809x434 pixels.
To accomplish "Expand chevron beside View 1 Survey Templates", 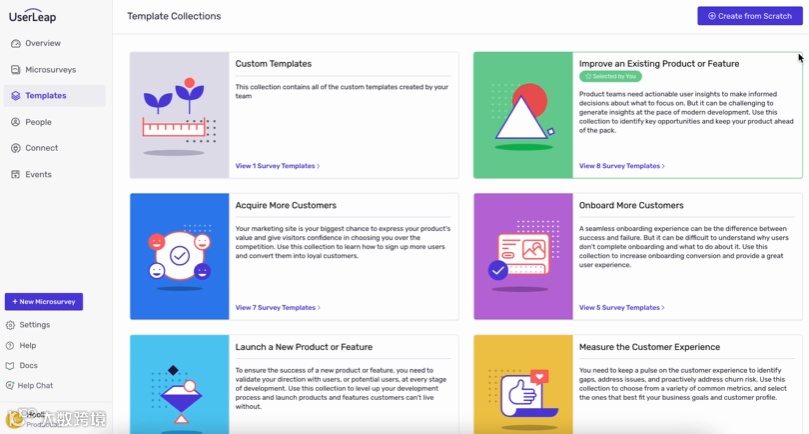I will coord(318,166).
